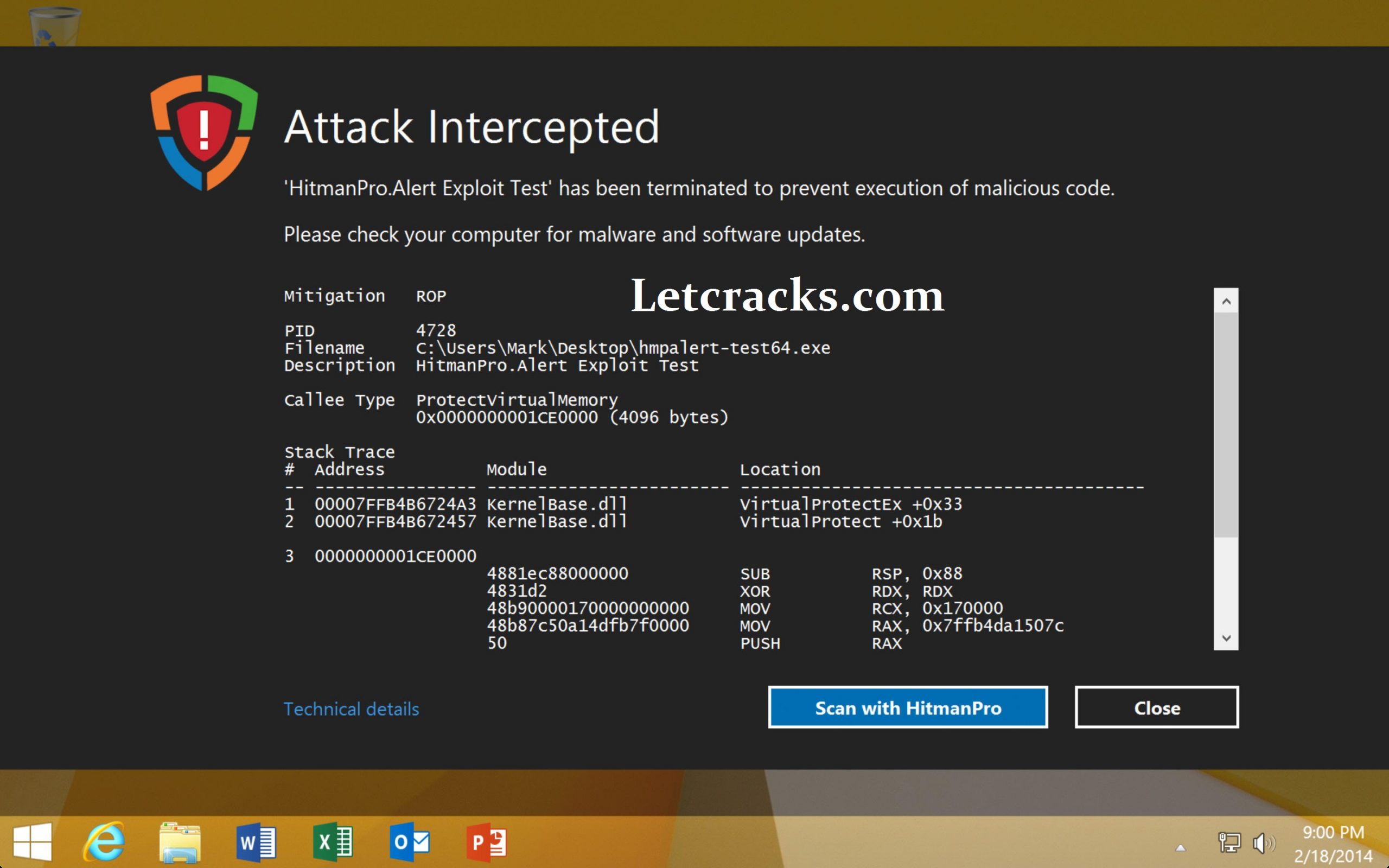Open Outlook from the taskbar
The width and height of the screenshot is (1389, 868).
click(x=409, y=842)
